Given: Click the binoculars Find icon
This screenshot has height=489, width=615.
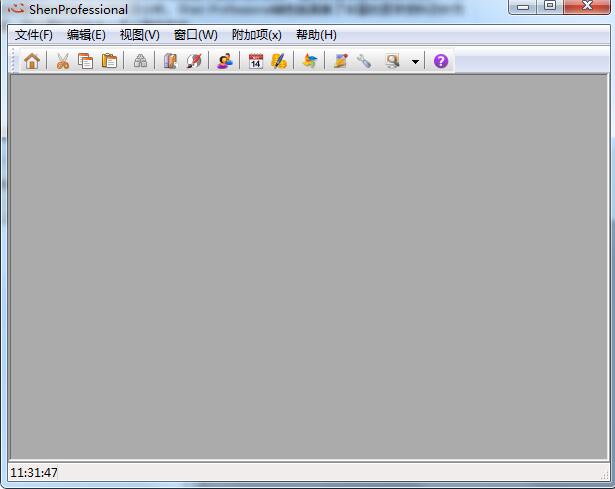Looking at the screenshot, I should point(141,61).
